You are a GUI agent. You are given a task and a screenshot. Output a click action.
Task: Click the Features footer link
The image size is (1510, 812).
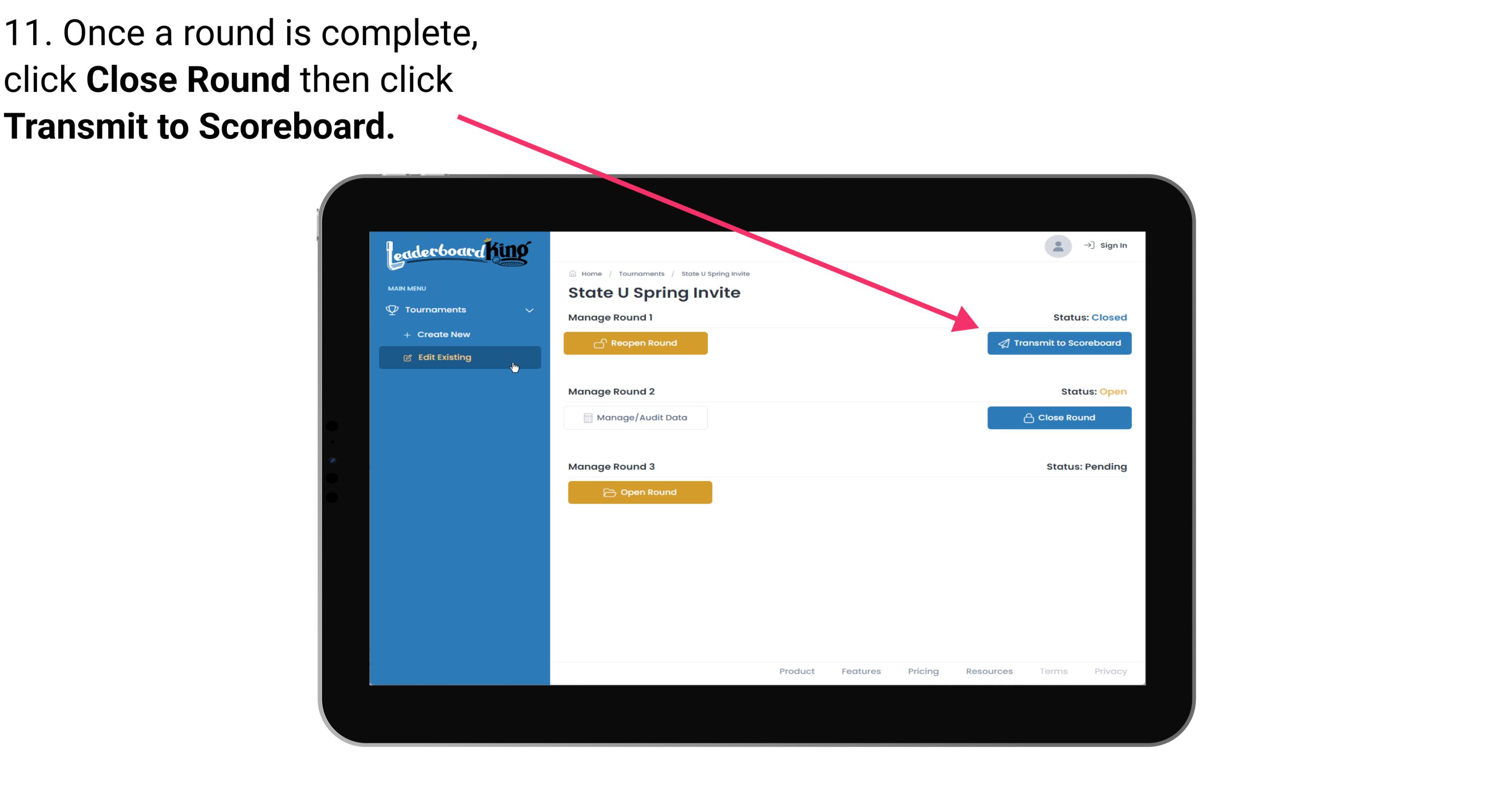(x=861, y=671)
